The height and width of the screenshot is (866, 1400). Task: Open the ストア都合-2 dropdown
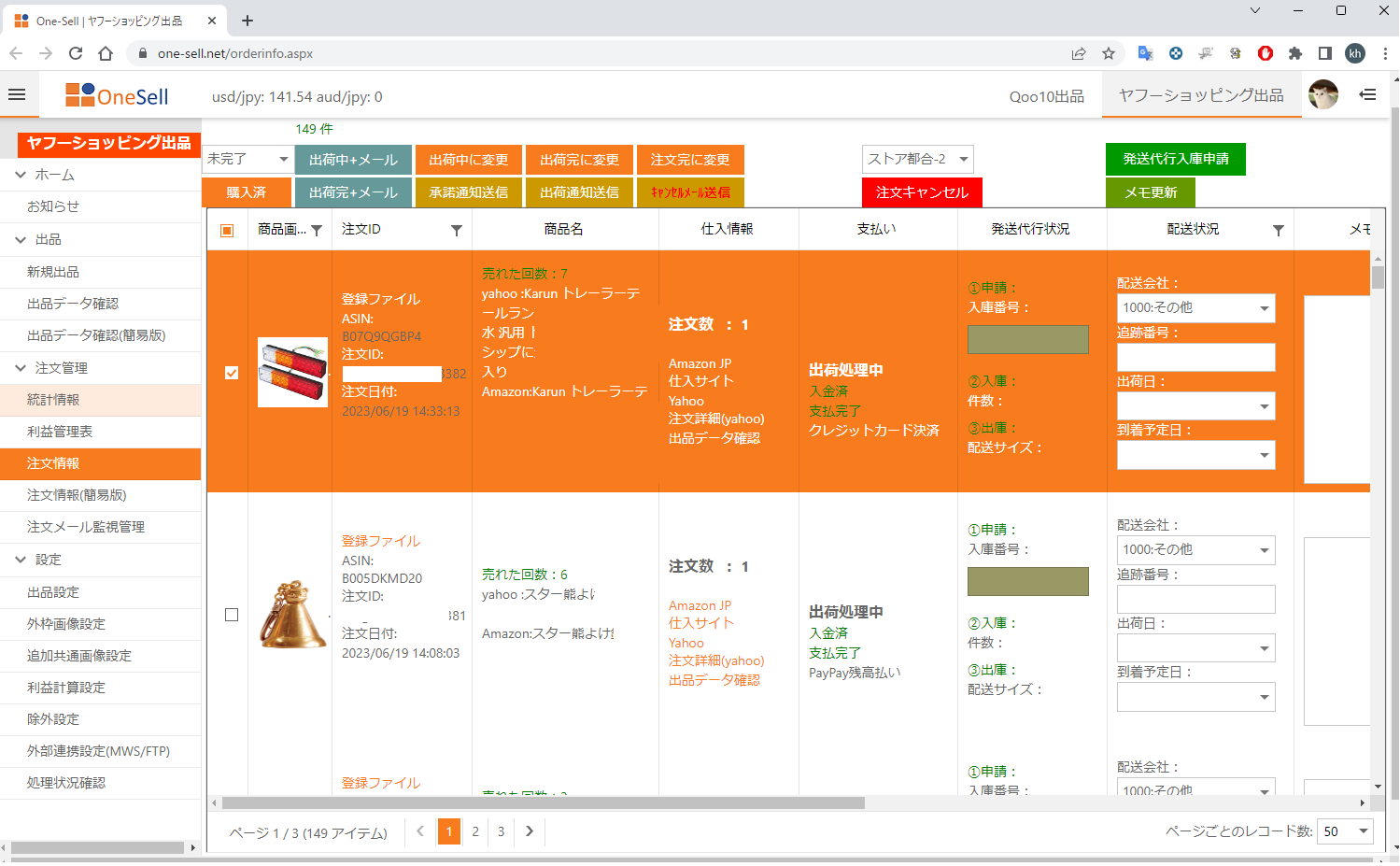(x=917, y=159)
